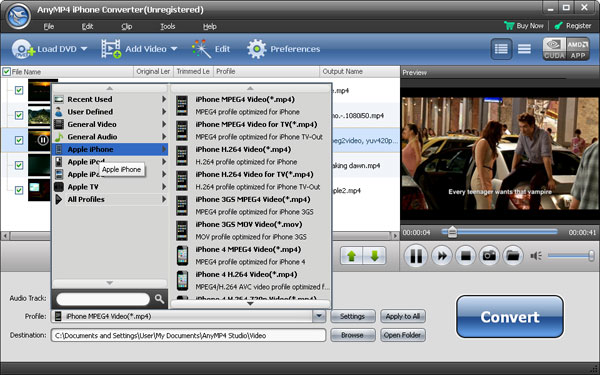Click Open Folder button
This screenshot has width=600, height=375.
[403, 335]
